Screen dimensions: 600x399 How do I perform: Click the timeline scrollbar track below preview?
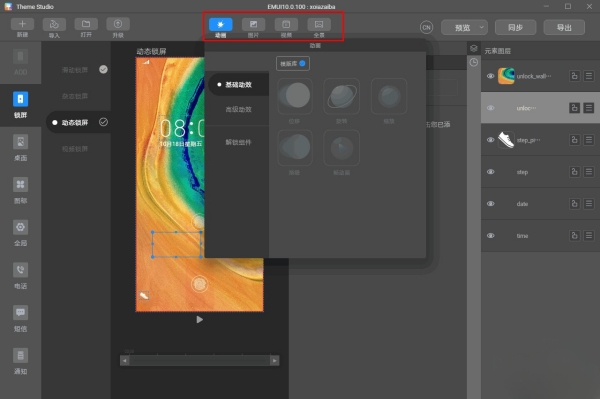pyautogui.click(x=199, y=360)
